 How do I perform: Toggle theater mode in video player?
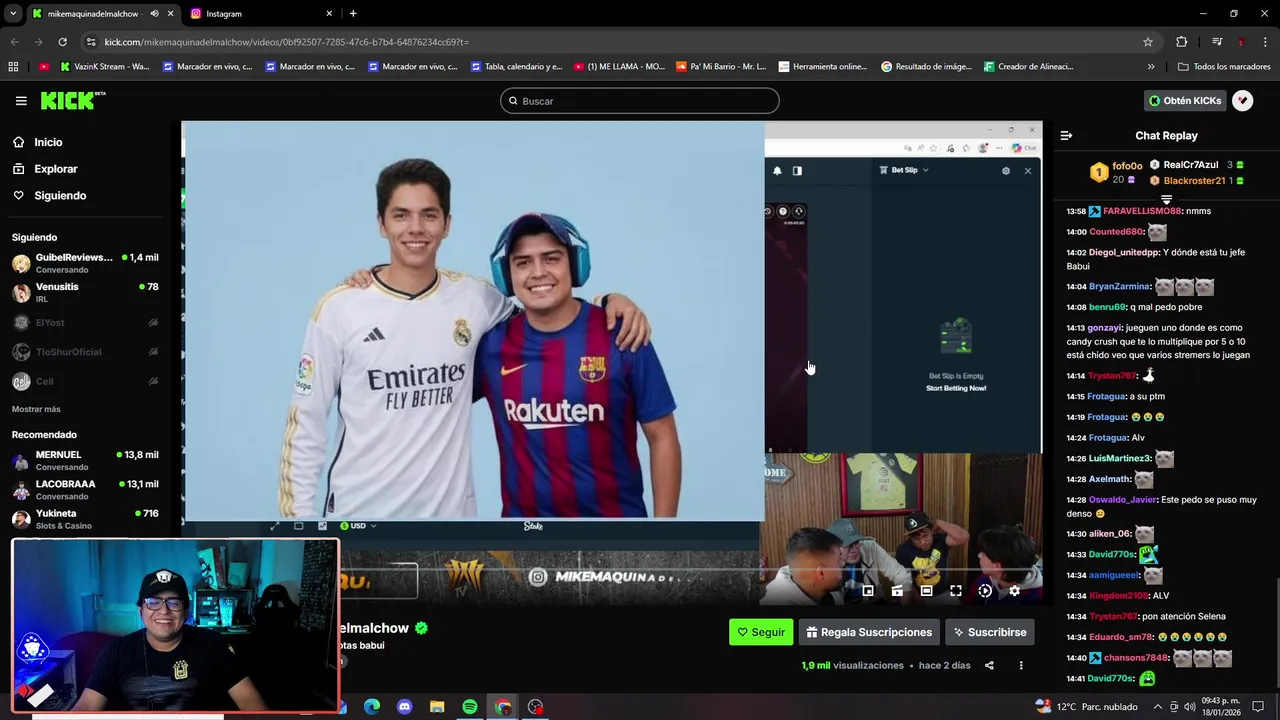(926, 591)
